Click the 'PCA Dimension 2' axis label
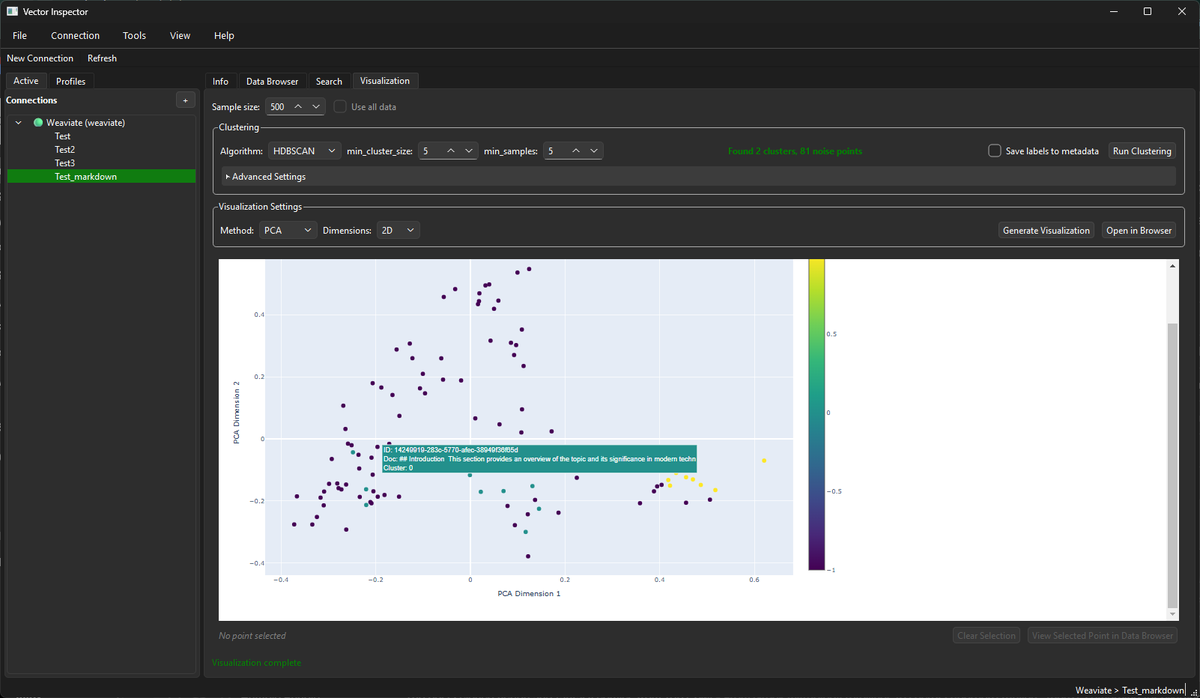 (x=237, y=412)
